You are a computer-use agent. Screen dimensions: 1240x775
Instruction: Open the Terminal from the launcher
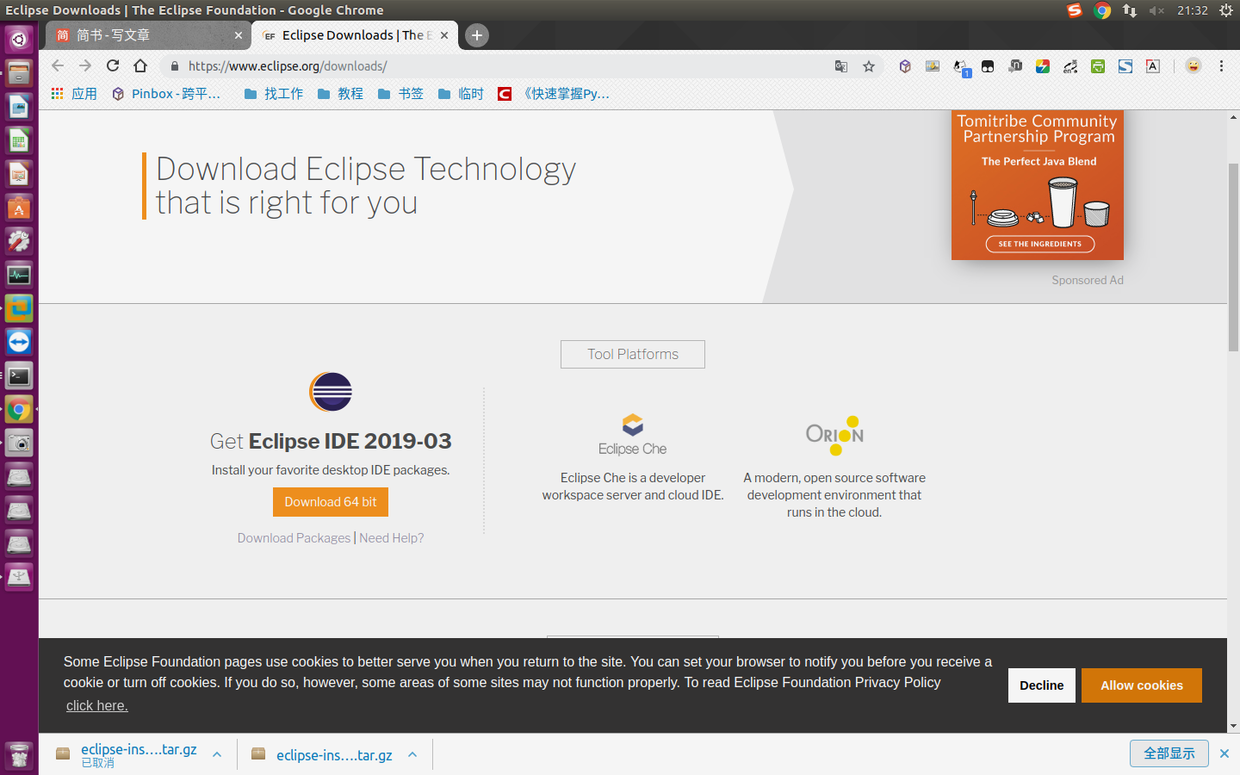19,376
